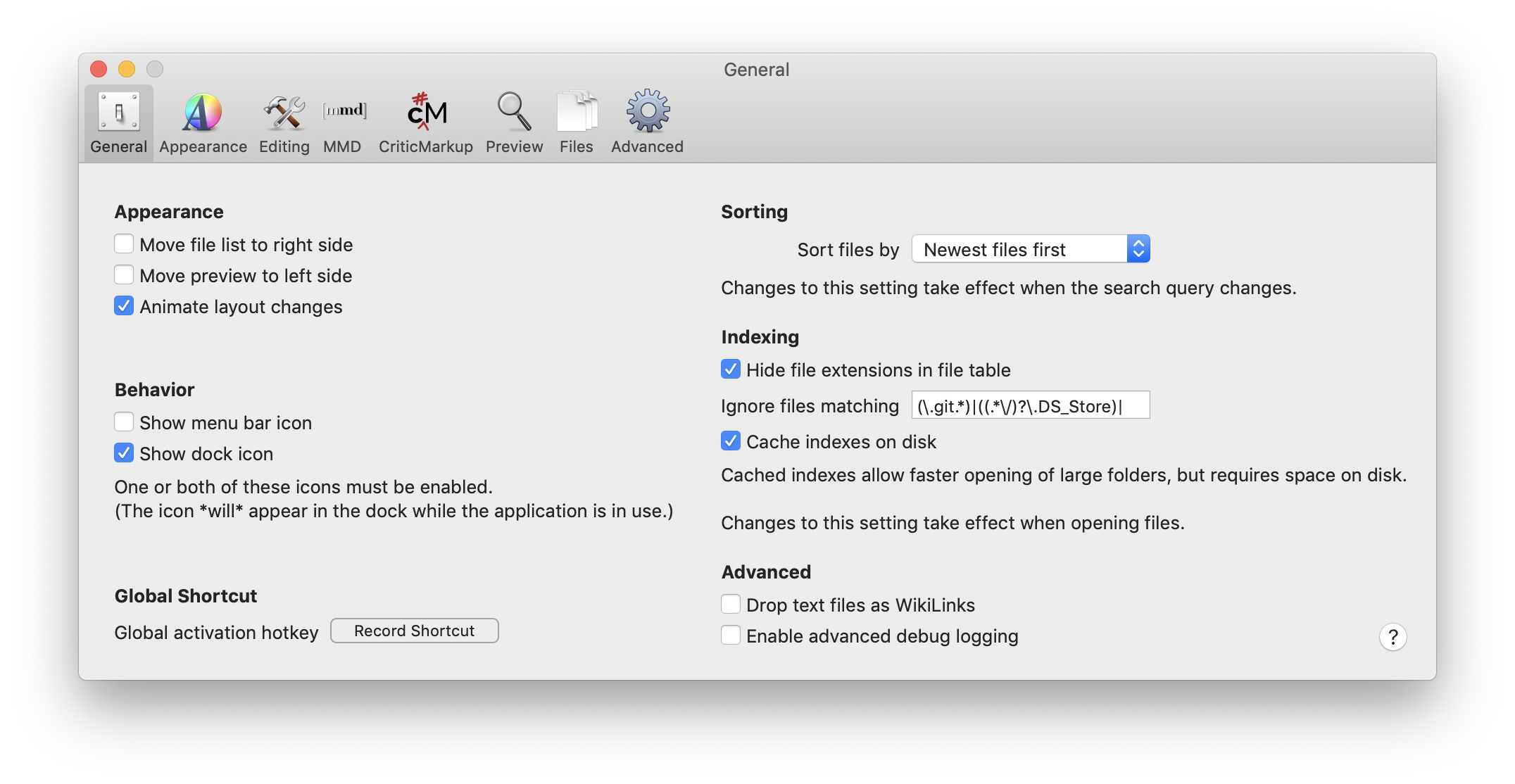1515x784 pixels.
Task: Open the Files preferences icon
Action: (577, 113)
